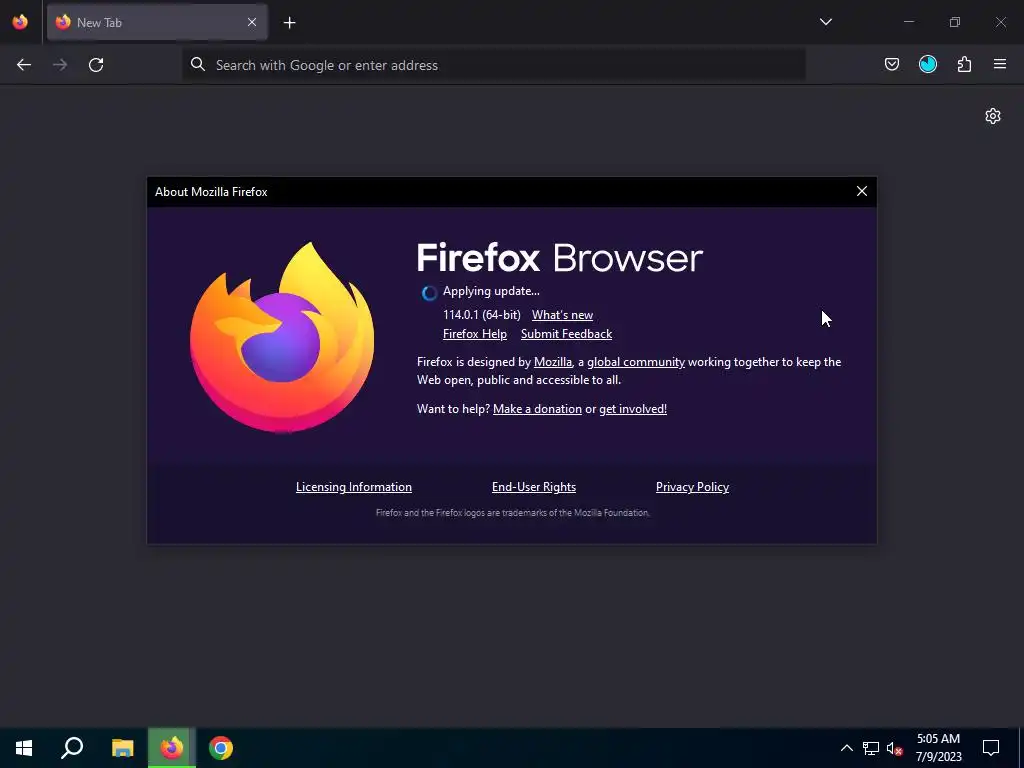Go back one page arrow

pyautogui.click(x=24, y=65)
